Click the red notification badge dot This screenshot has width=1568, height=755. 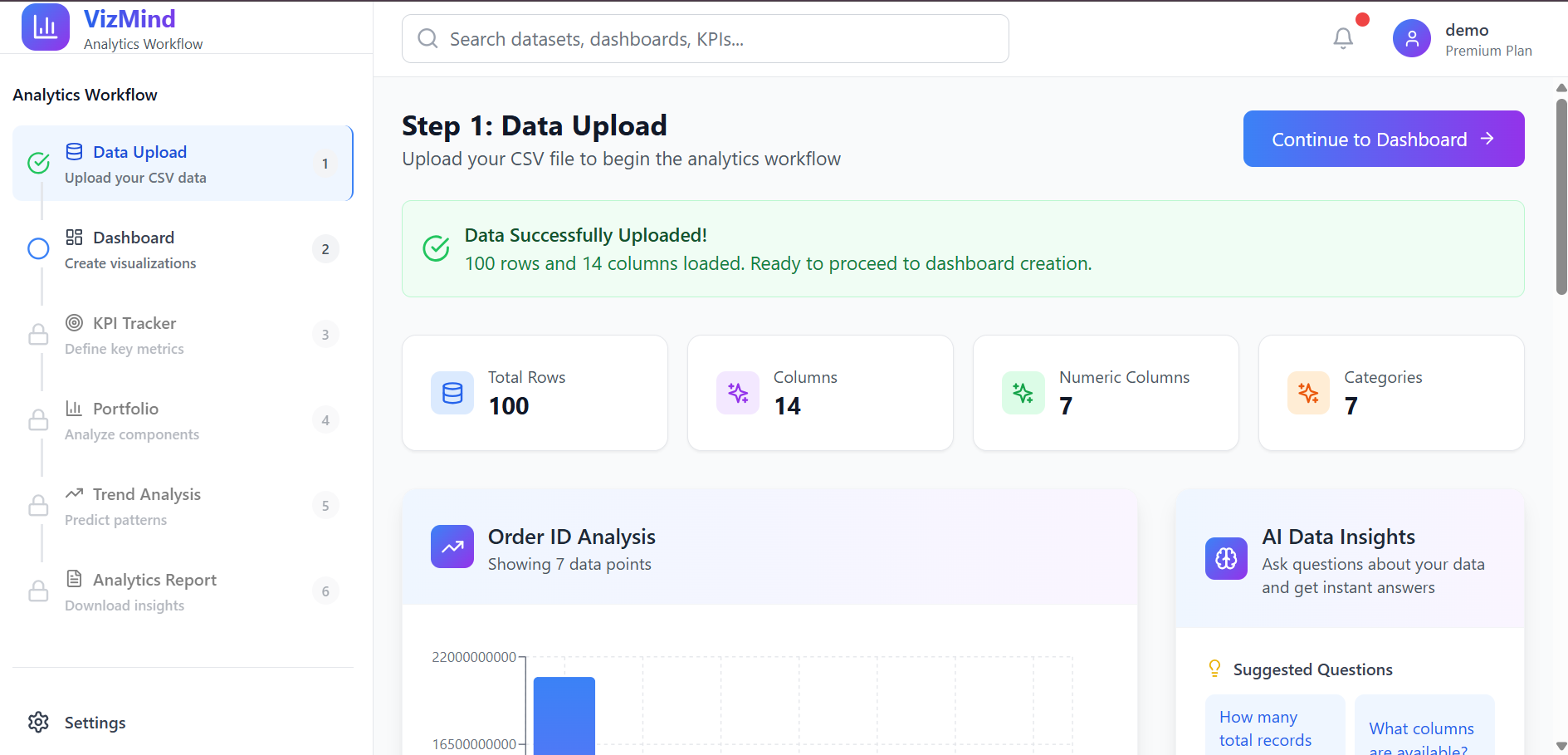point(1362,20)
